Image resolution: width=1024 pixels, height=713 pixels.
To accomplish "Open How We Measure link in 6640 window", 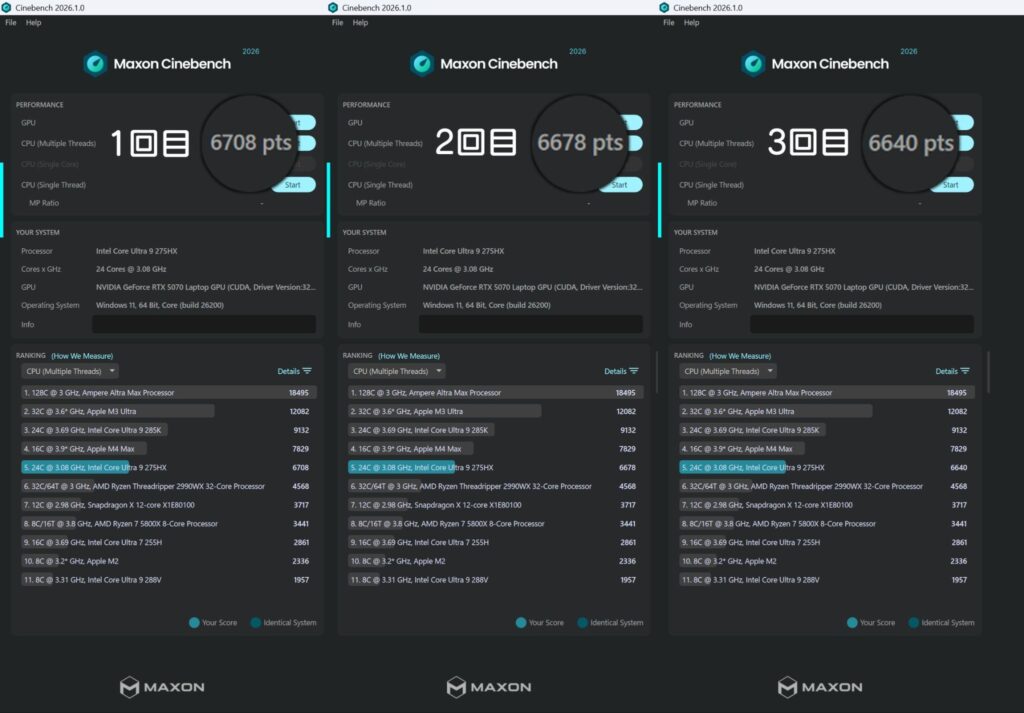I will pyautogui.click(x=741, y=356).
